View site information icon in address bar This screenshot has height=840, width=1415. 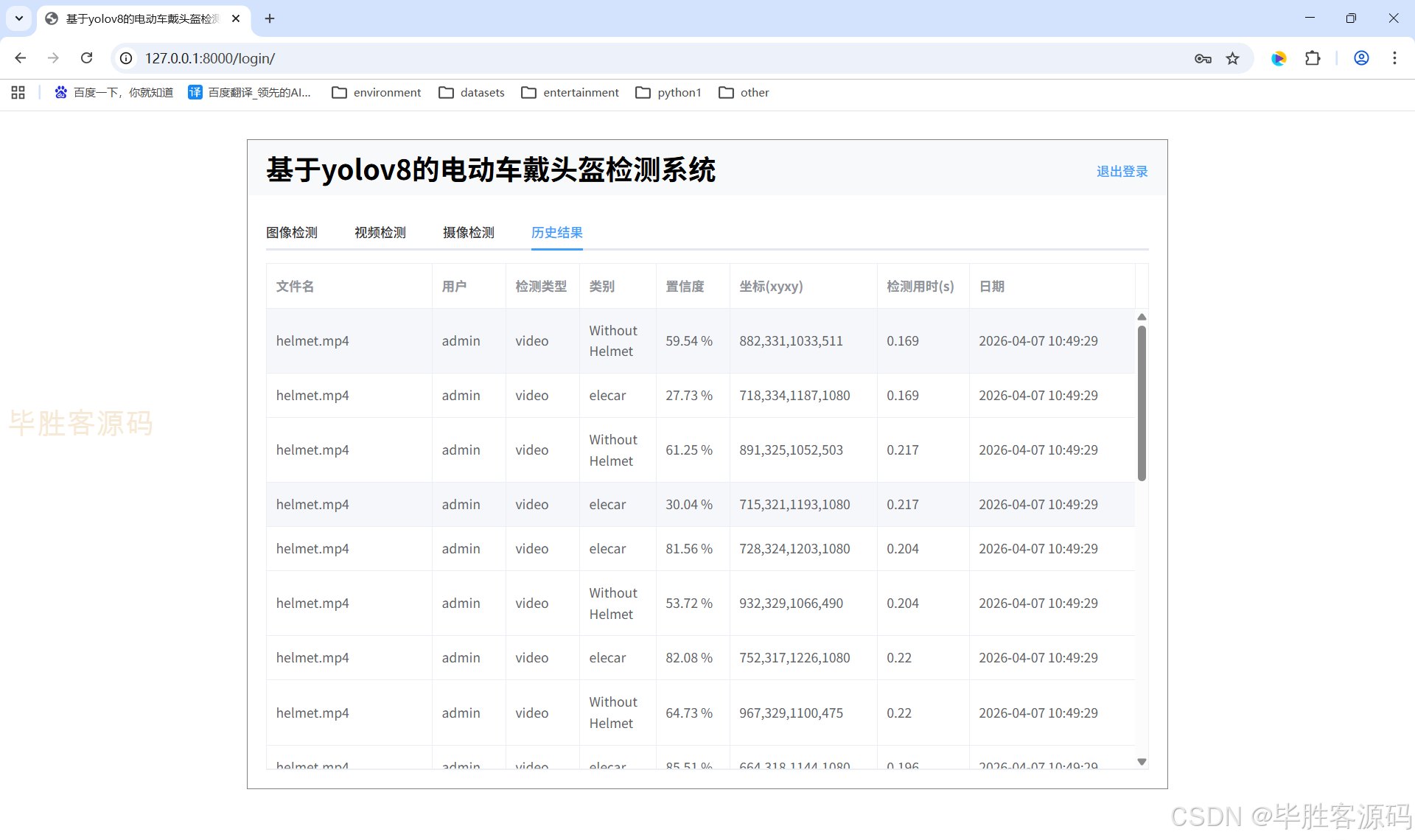[x=126, y=58]
